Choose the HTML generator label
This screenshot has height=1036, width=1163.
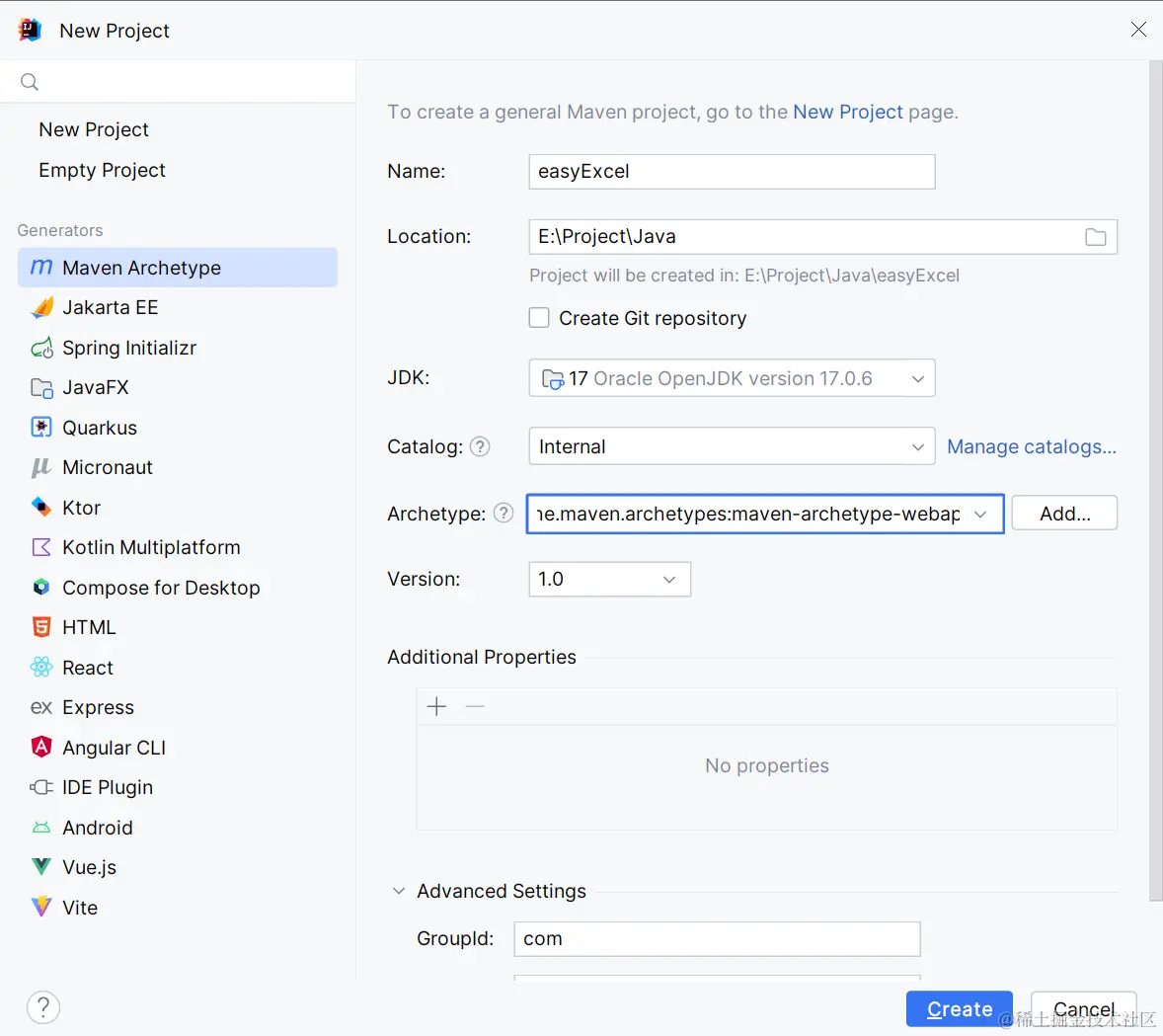(89, 627)
